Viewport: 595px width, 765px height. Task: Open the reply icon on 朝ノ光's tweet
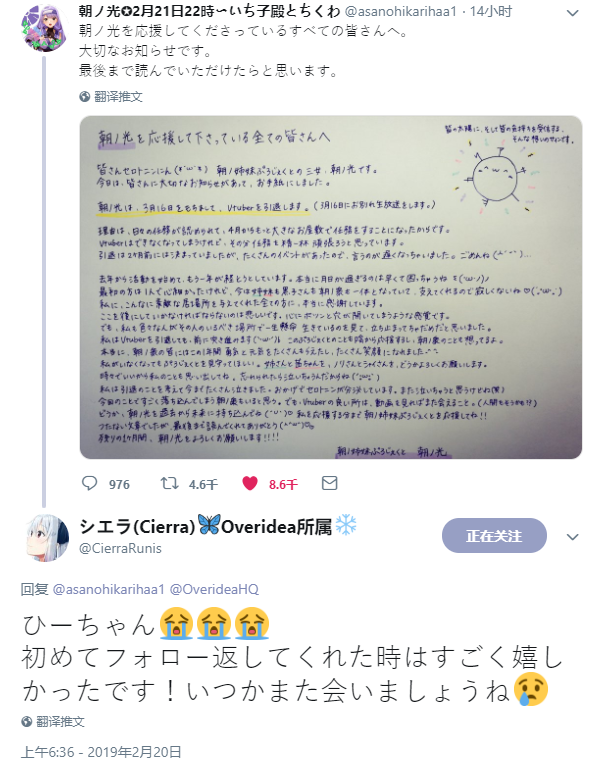pos(89,483)
